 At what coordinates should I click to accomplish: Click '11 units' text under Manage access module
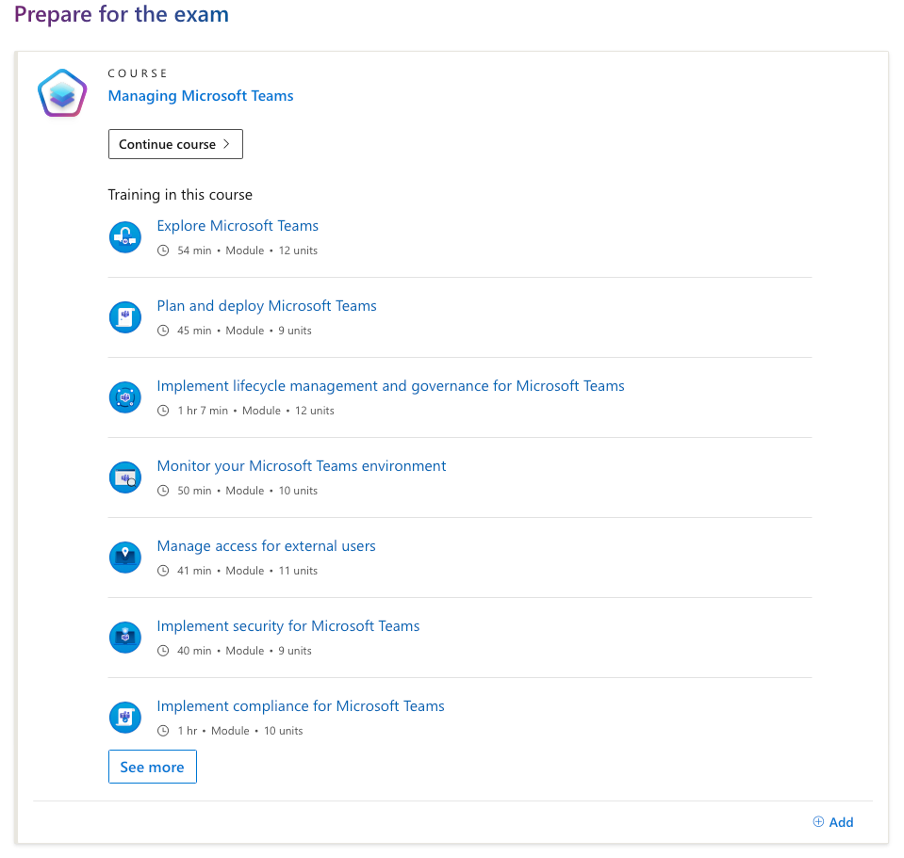298,571
